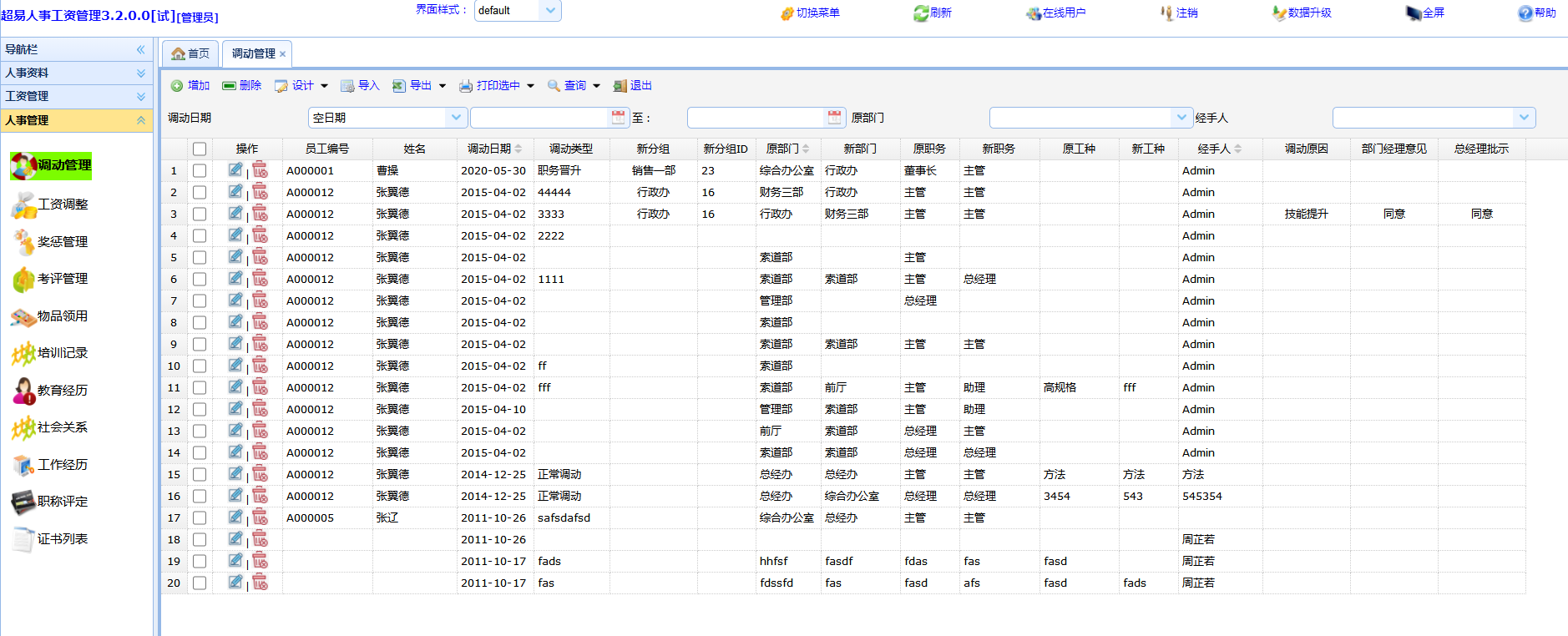
Task: Switch to the 首页 tab
Action: [190, 53]
